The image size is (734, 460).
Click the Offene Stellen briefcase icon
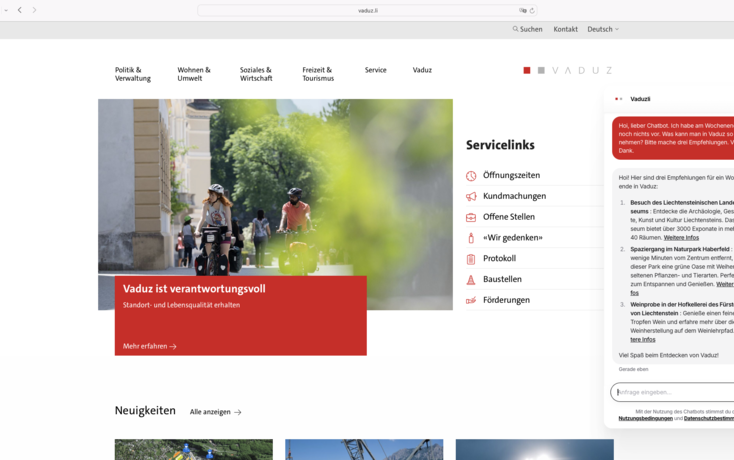pos(471,217)
